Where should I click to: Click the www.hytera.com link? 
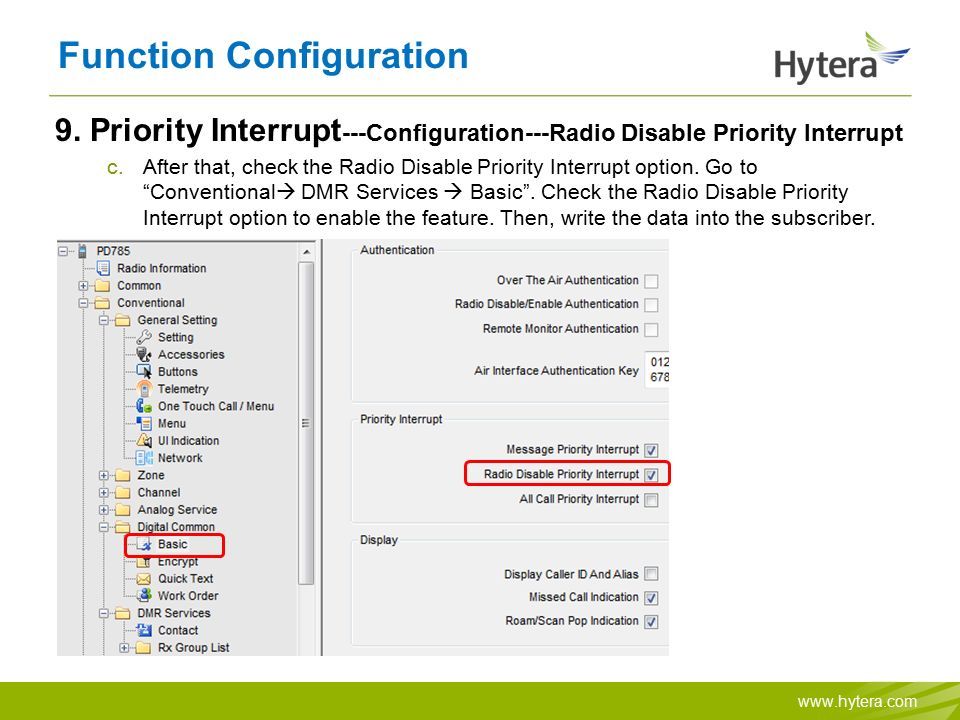pyautogui.click(x=857, y=702)
